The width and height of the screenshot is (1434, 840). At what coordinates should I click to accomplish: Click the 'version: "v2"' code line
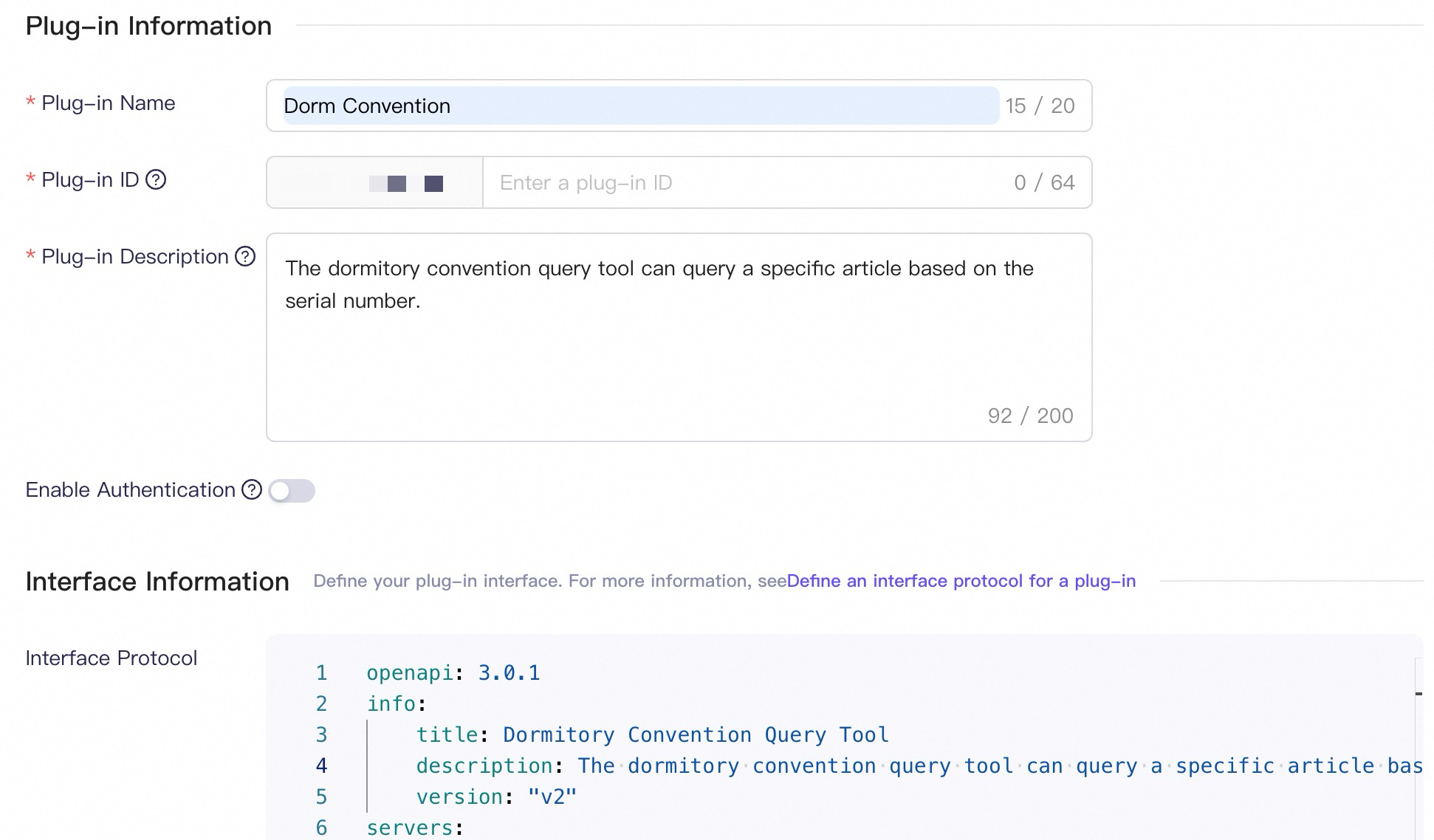[x=496, y=797]
